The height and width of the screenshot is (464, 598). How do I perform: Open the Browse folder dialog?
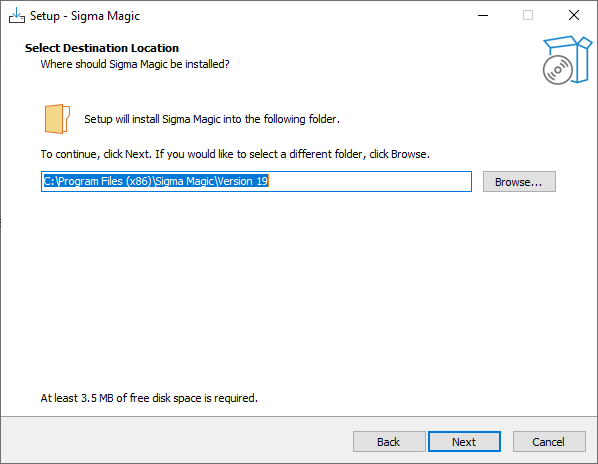(519, 182)
